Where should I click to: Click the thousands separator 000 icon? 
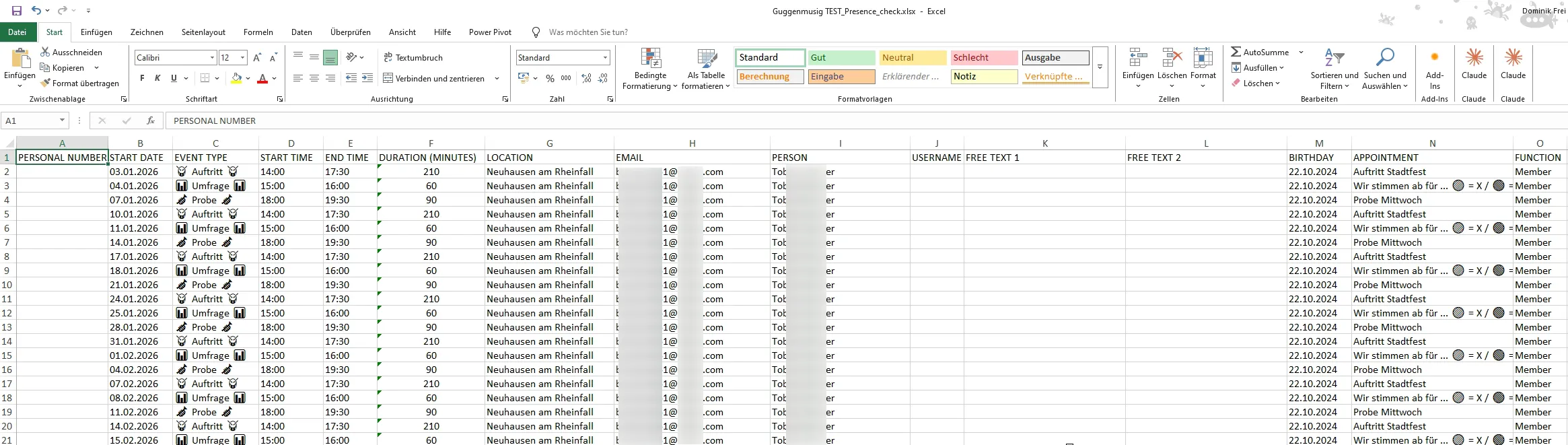tap(566, 78)
